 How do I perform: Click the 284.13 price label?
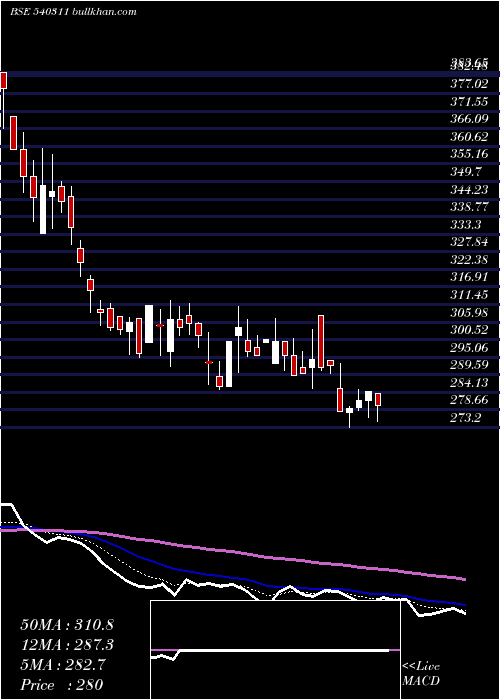point(469,383)
